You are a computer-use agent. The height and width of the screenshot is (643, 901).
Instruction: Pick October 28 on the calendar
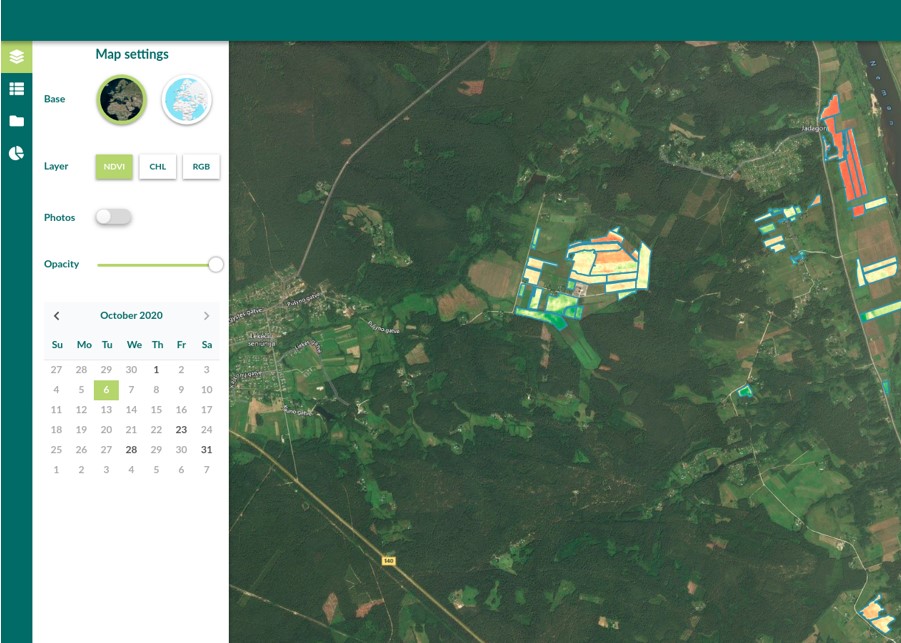point(131,450)
